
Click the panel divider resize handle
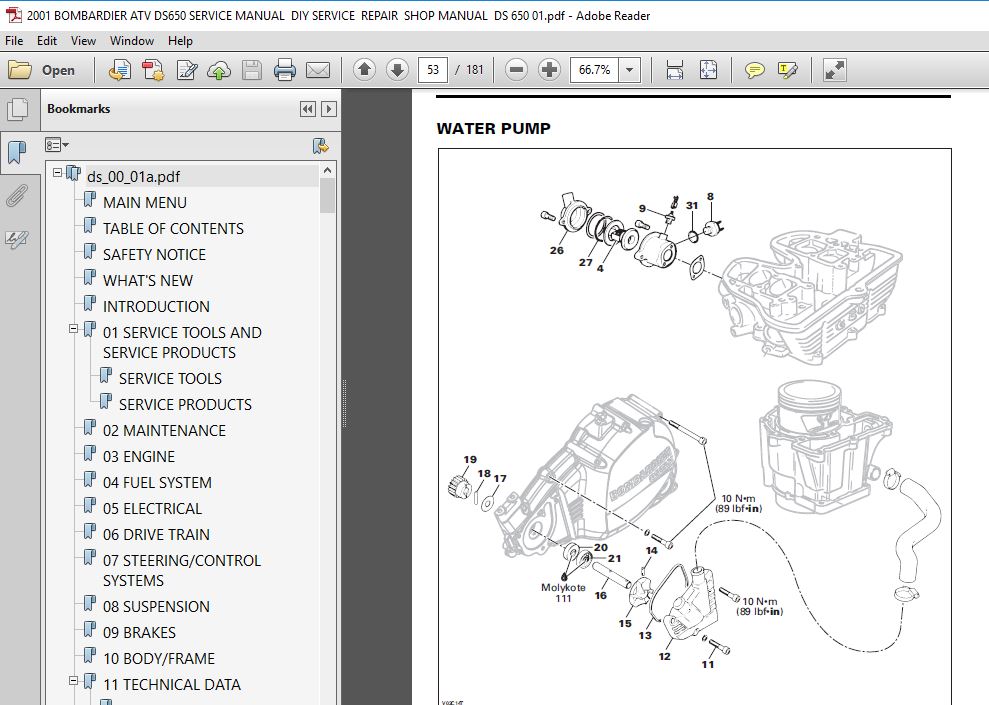click(344, 404)
